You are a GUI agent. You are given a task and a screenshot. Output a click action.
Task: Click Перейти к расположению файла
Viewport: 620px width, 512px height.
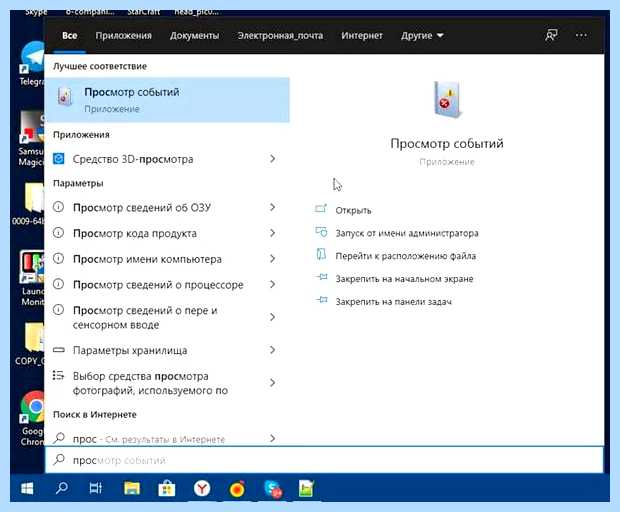pos(406,256)
